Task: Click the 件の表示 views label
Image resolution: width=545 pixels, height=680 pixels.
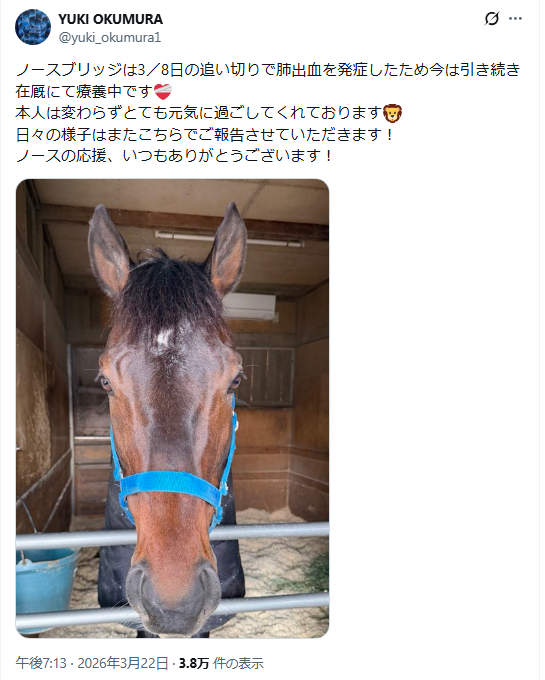Action: [x=238, y=663]
